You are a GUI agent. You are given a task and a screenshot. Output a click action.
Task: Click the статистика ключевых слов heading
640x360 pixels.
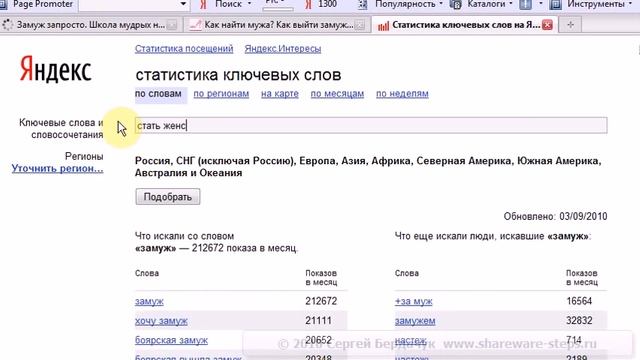238,75
